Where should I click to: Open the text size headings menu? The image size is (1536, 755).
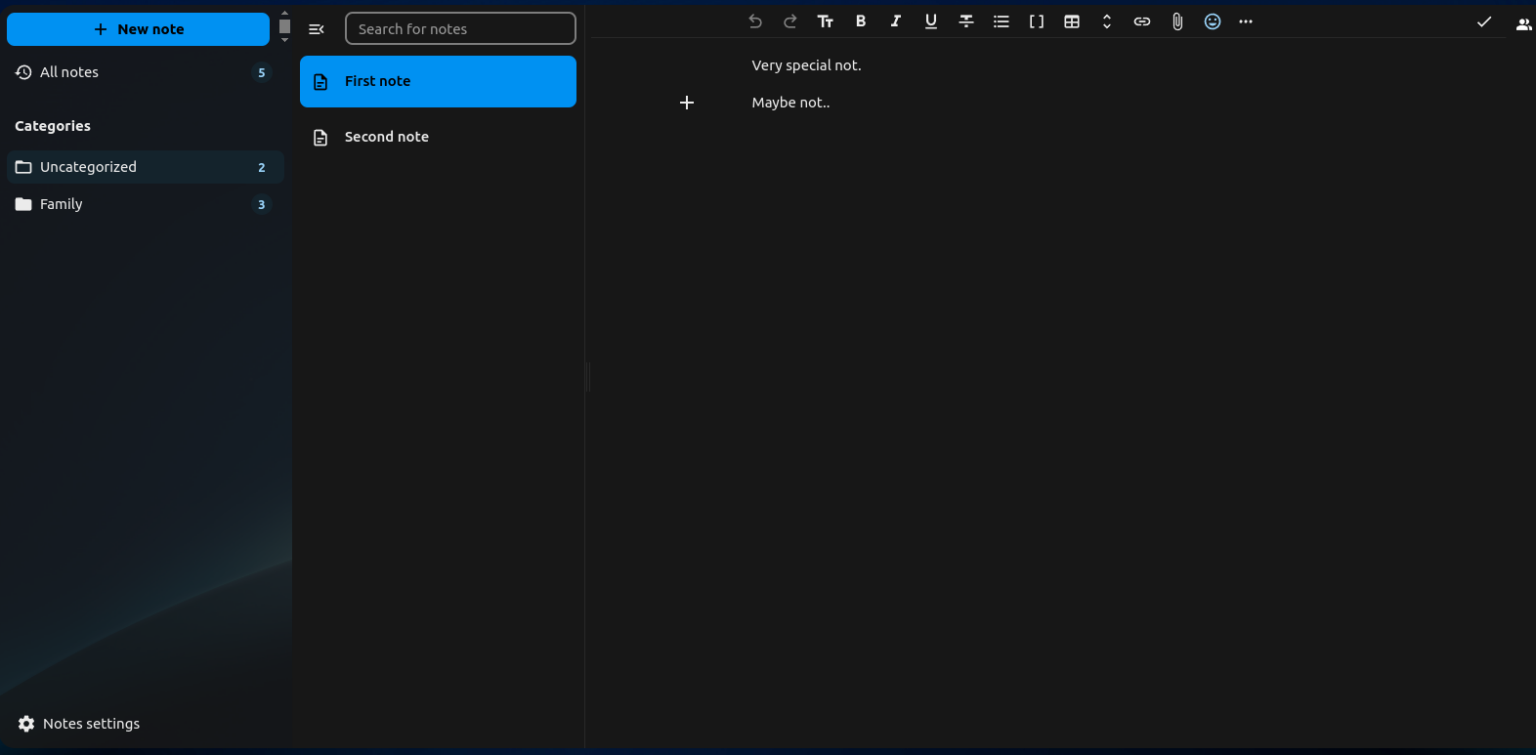(825, 21)
